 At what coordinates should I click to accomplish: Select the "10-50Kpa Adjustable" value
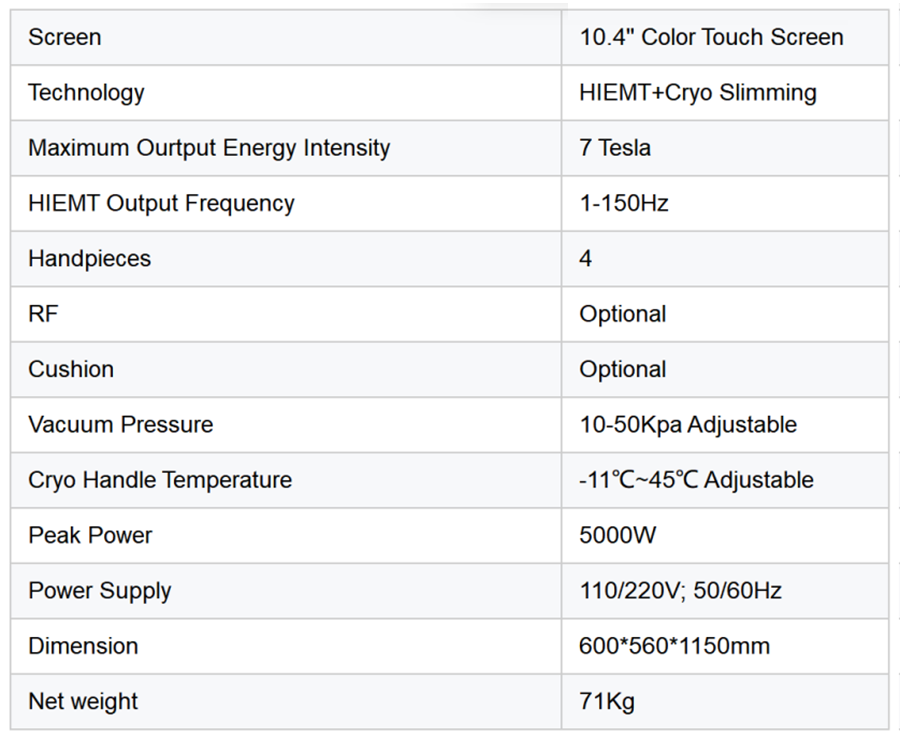coord(688,424)
